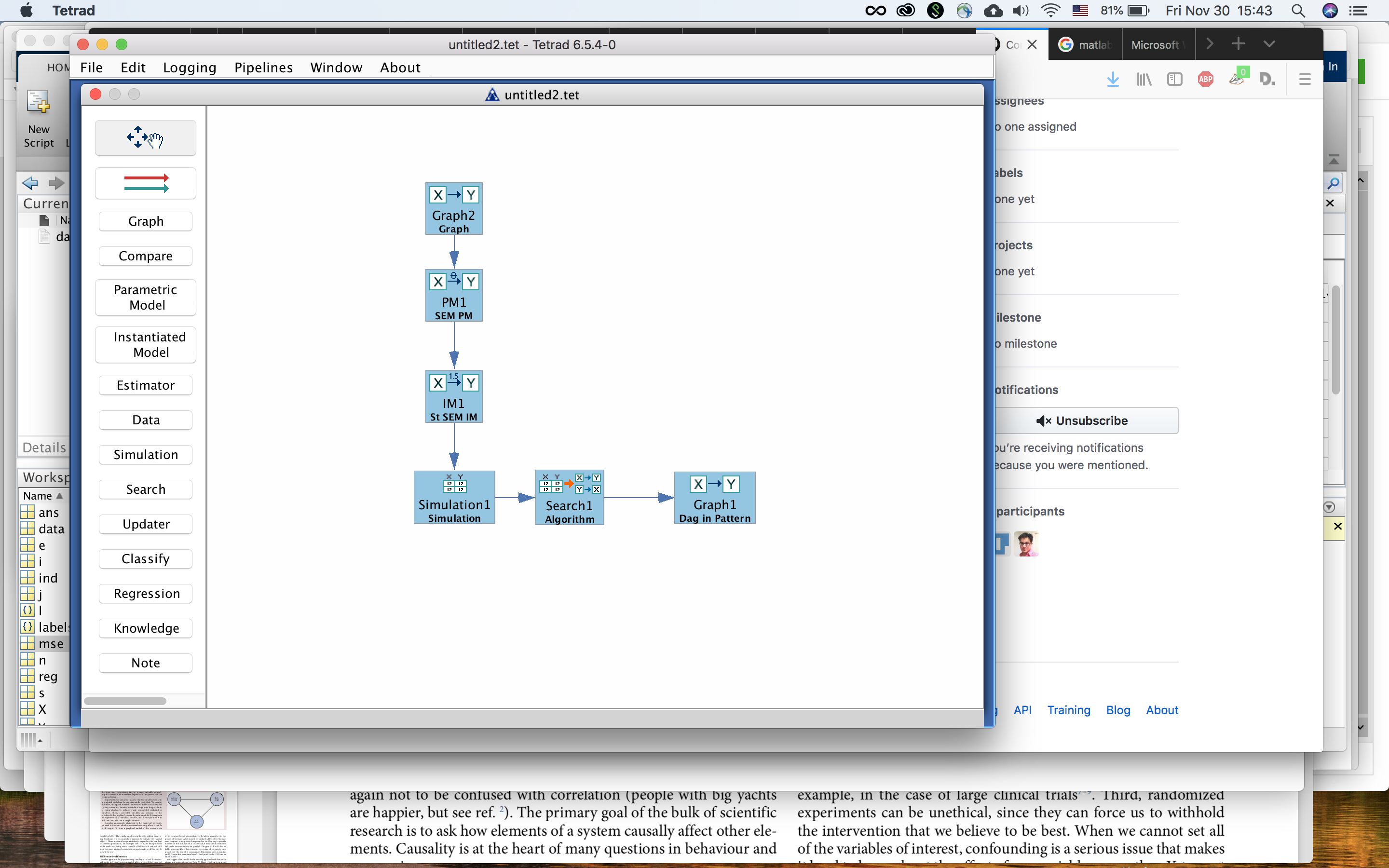
Task: Open the Firefox downloads panel
Action: [x=1112, y=79]
